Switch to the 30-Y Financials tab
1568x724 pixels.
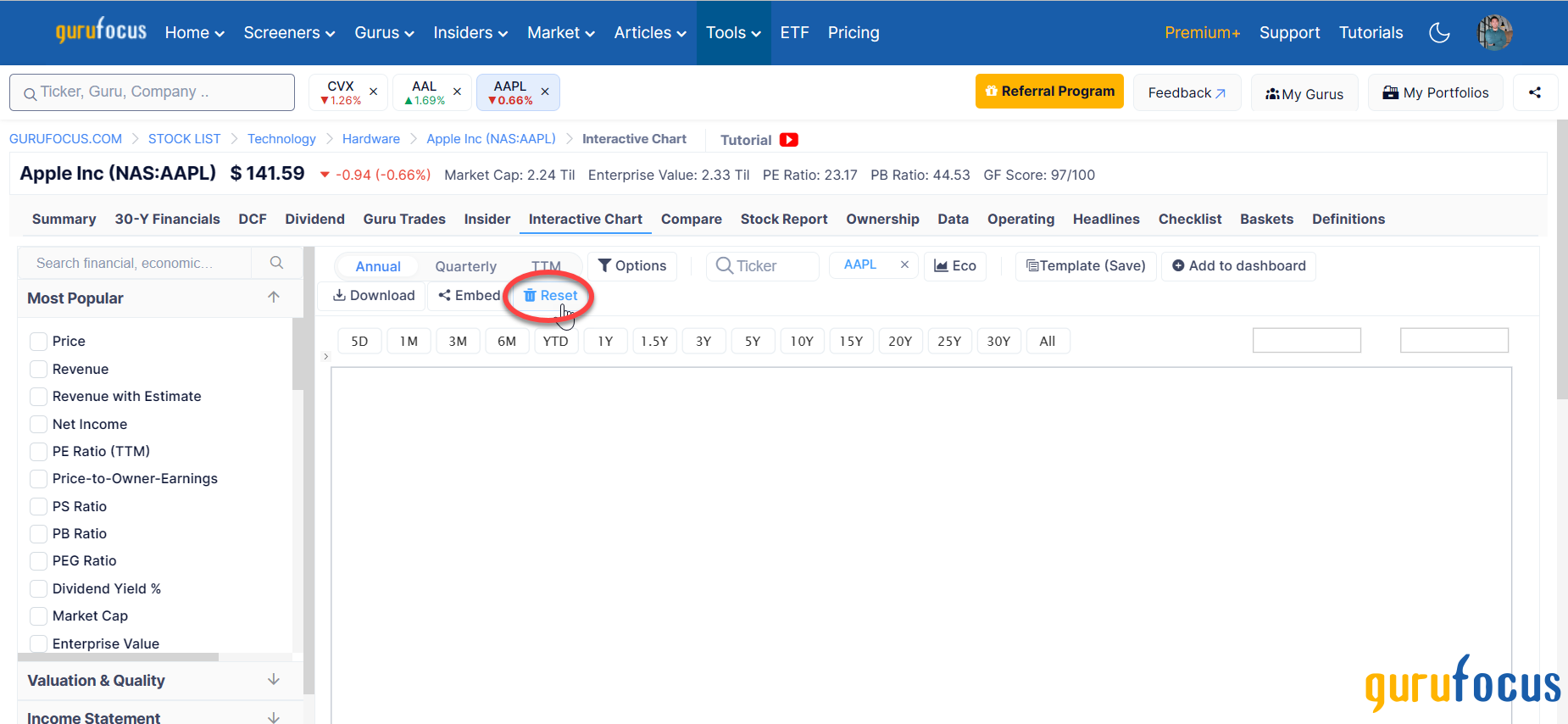167,219
